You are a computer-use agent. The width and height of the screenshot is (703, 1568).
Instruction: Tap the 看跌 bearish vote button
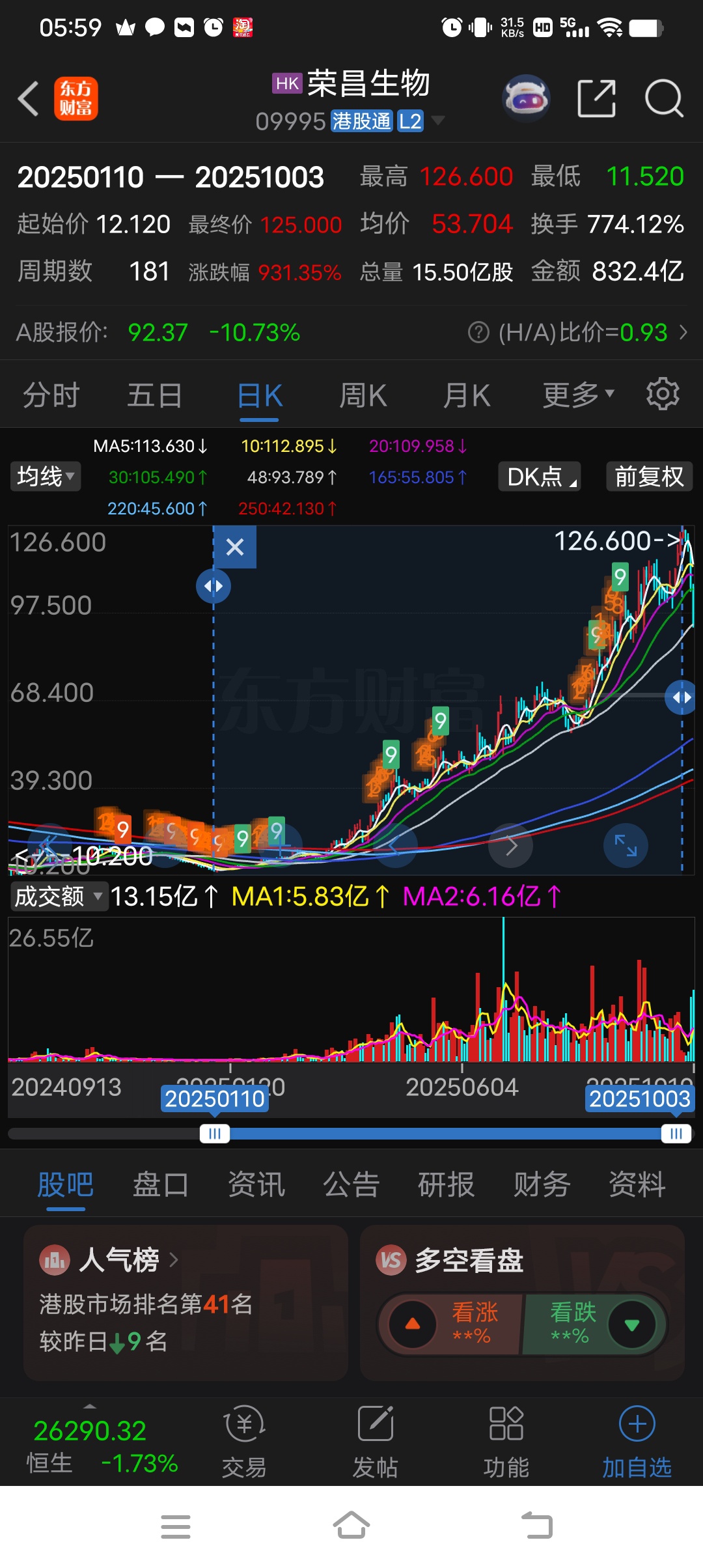(596, 1324)
